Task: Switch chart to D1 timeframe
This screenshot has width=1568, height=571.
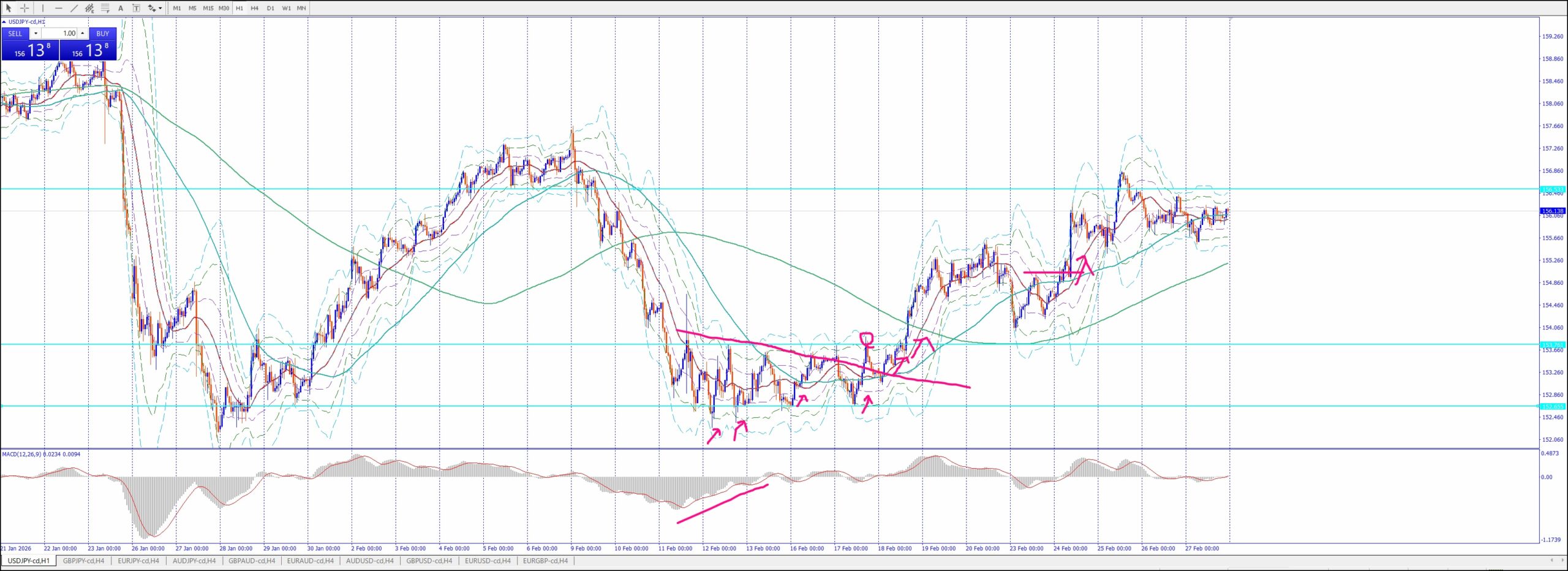Action: 271,8
